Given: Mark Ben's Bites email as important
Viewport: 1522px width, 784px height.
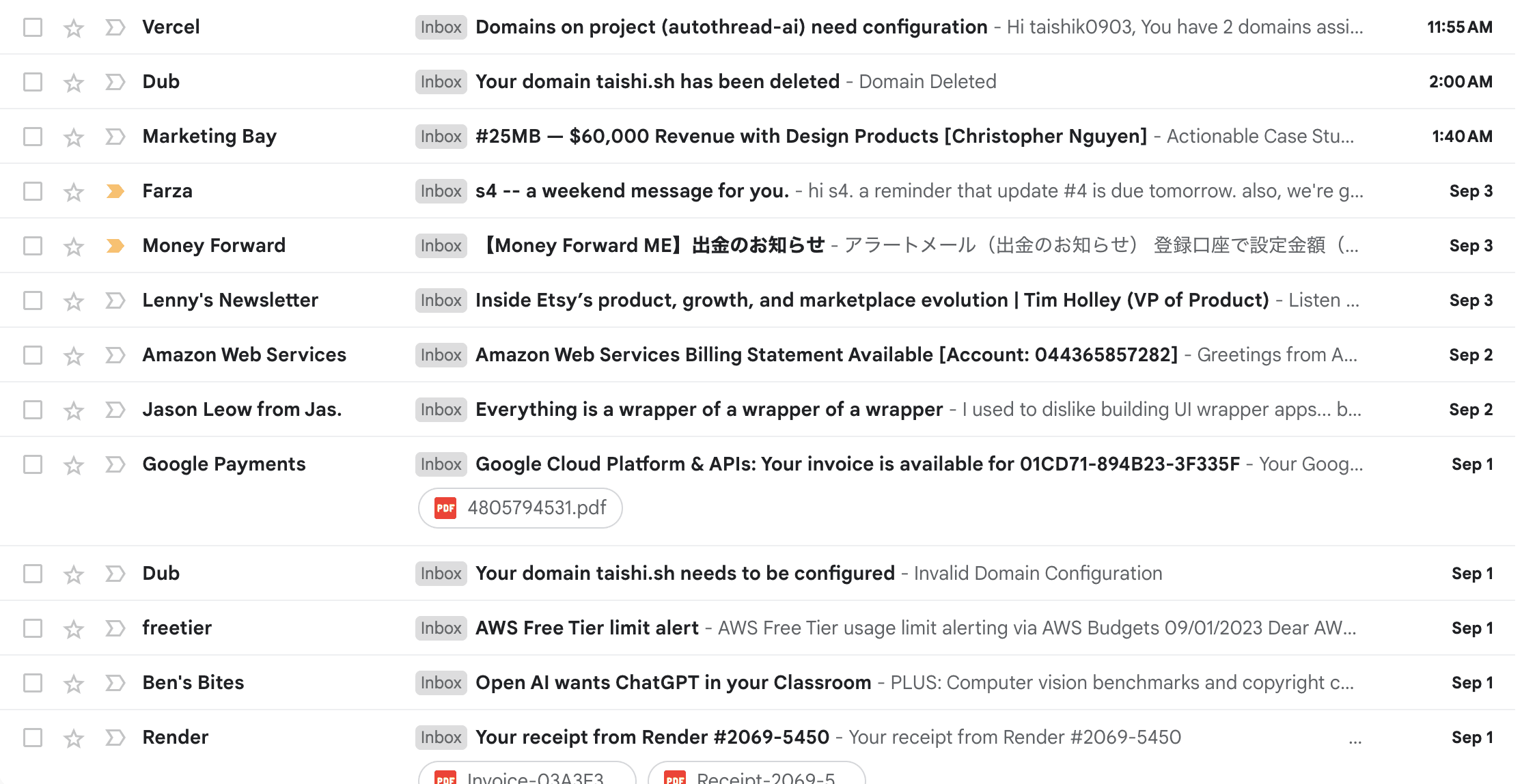Looking at the screenshot, I should pos(115,683).
